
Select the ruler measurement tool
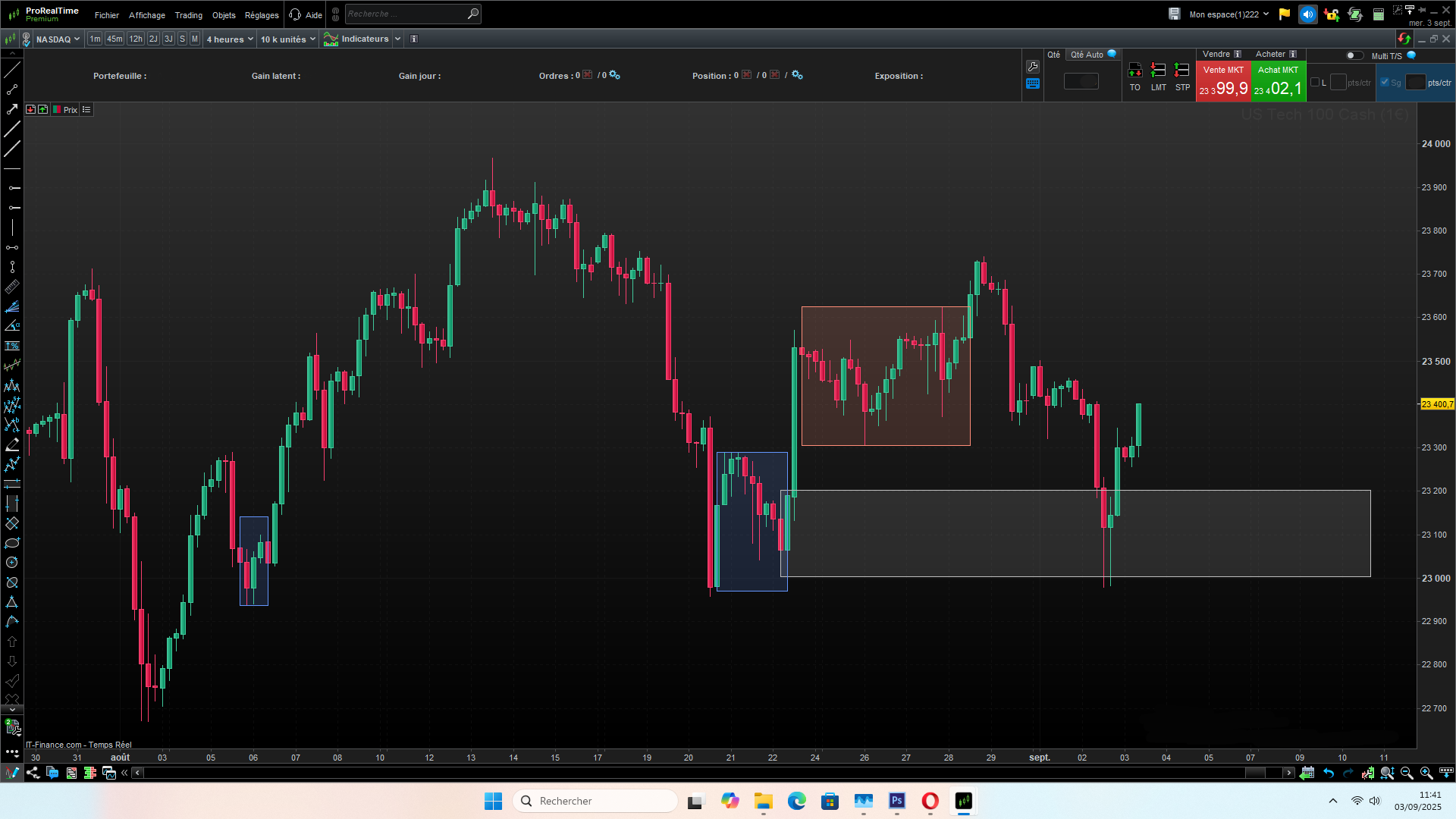(12, 287)
